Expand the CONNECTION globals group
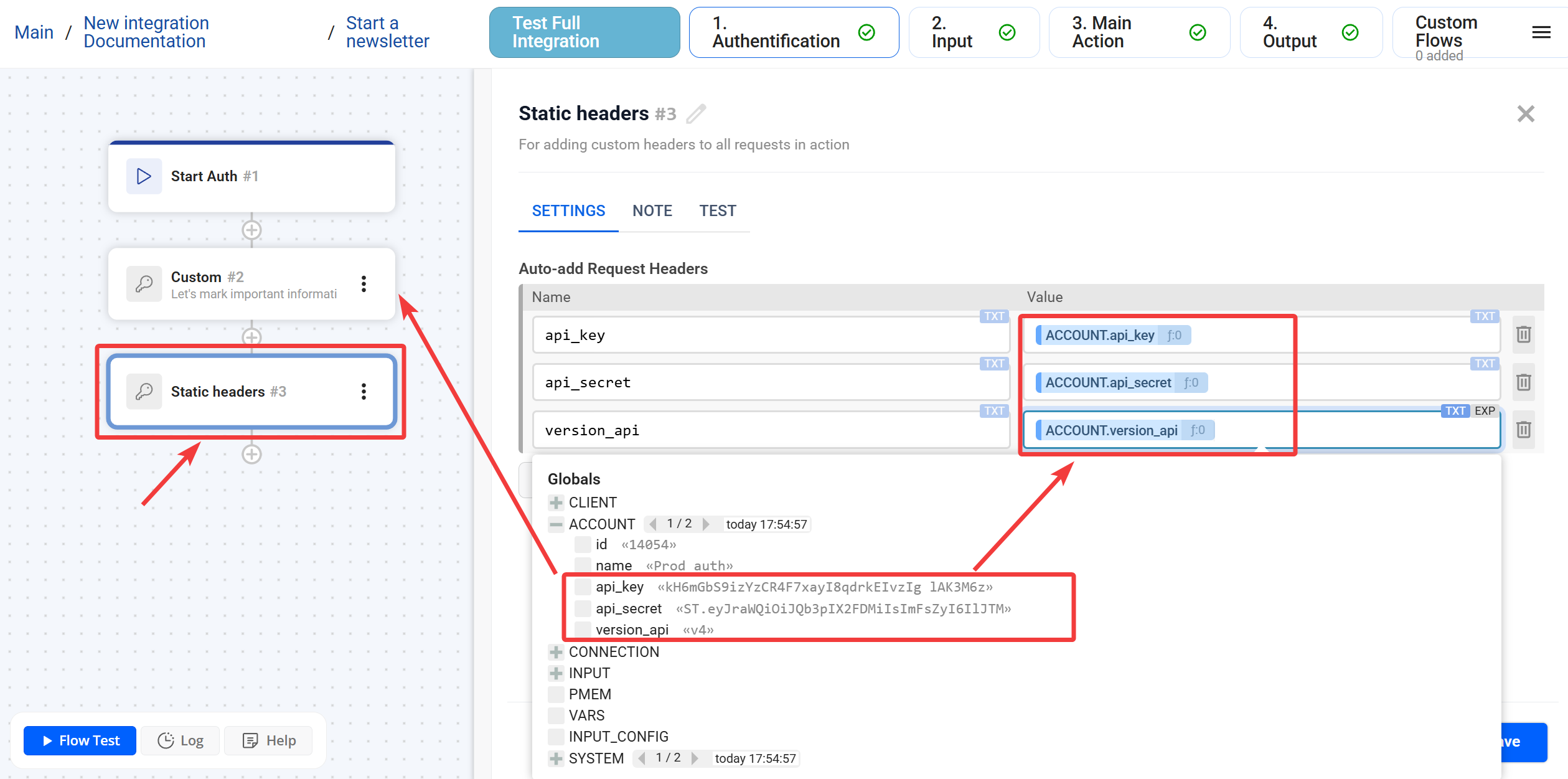1568x779 pixels. (x=556, y=652)
